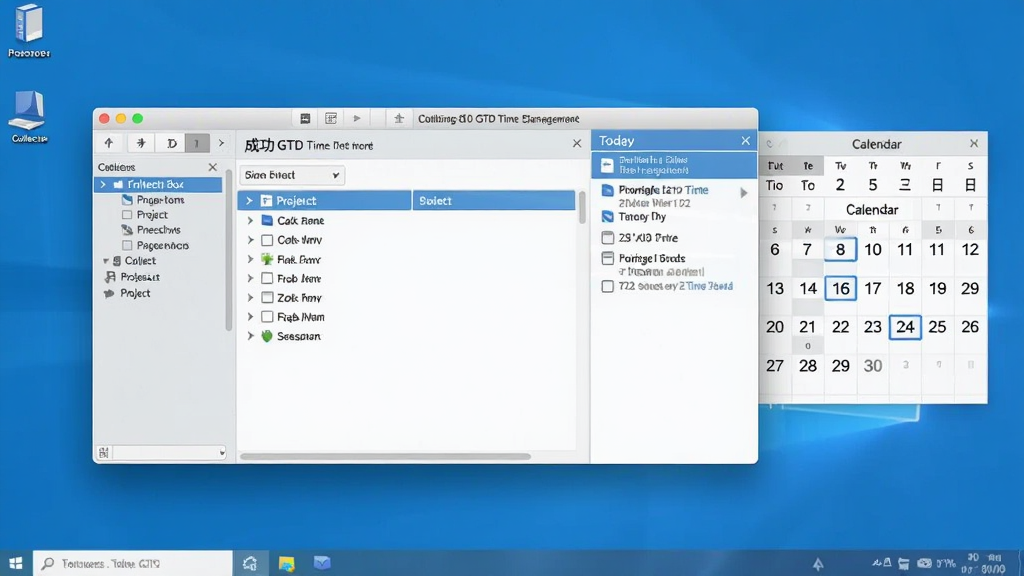1024x576 pixels.
Task: Click the play triangle in the title bar
Action: click(357, 118)
